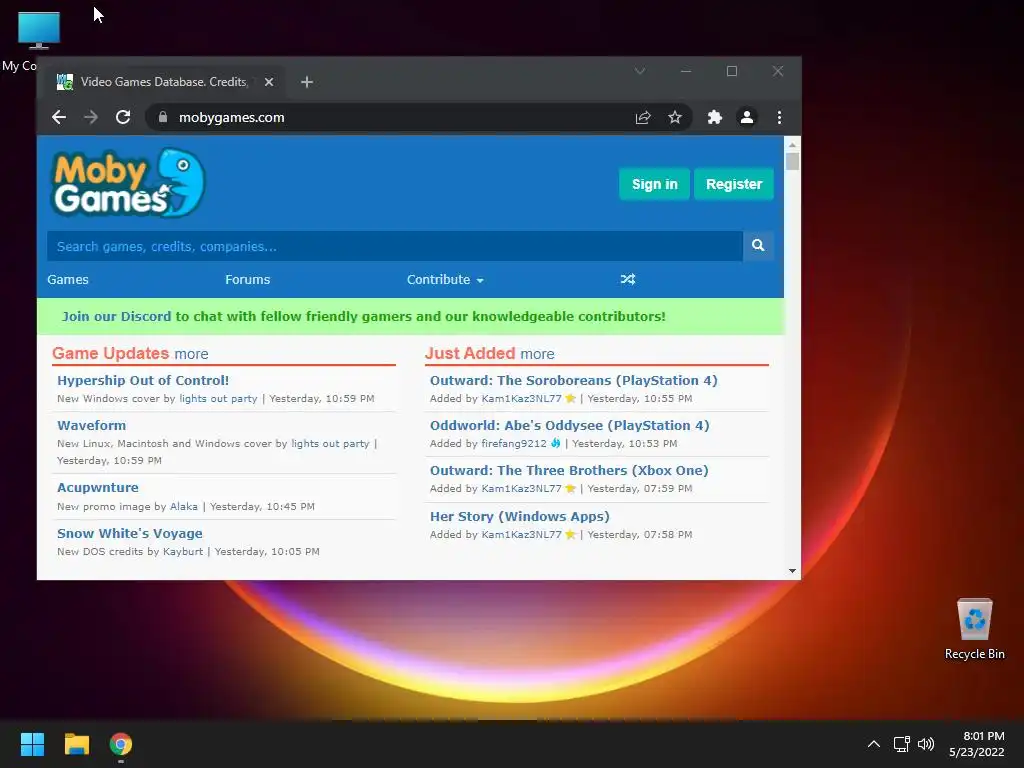
Task: Click the MobyGames logo
Action: [128, 183]
